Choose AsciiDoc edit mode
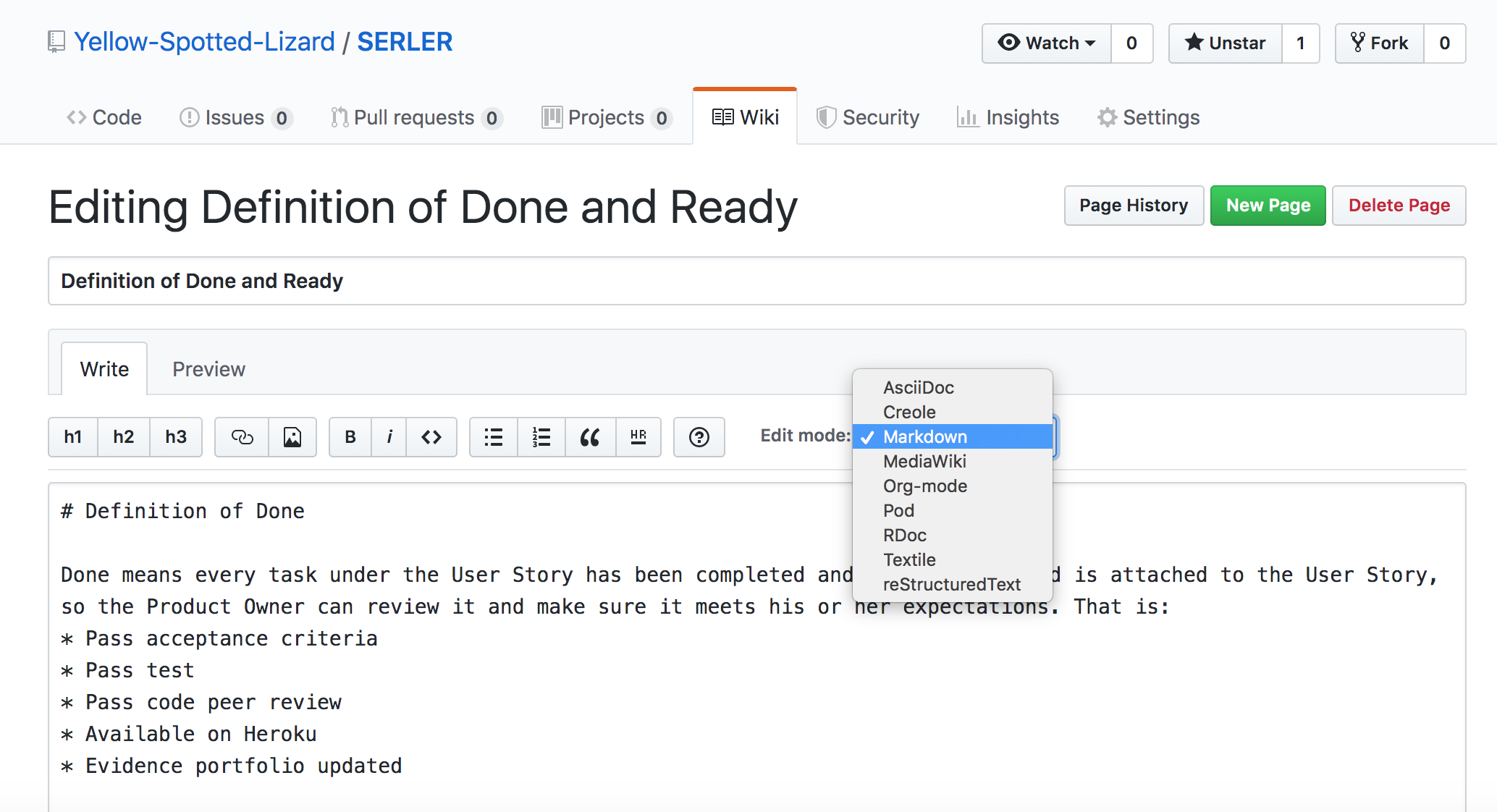 [x=953, y=388]
